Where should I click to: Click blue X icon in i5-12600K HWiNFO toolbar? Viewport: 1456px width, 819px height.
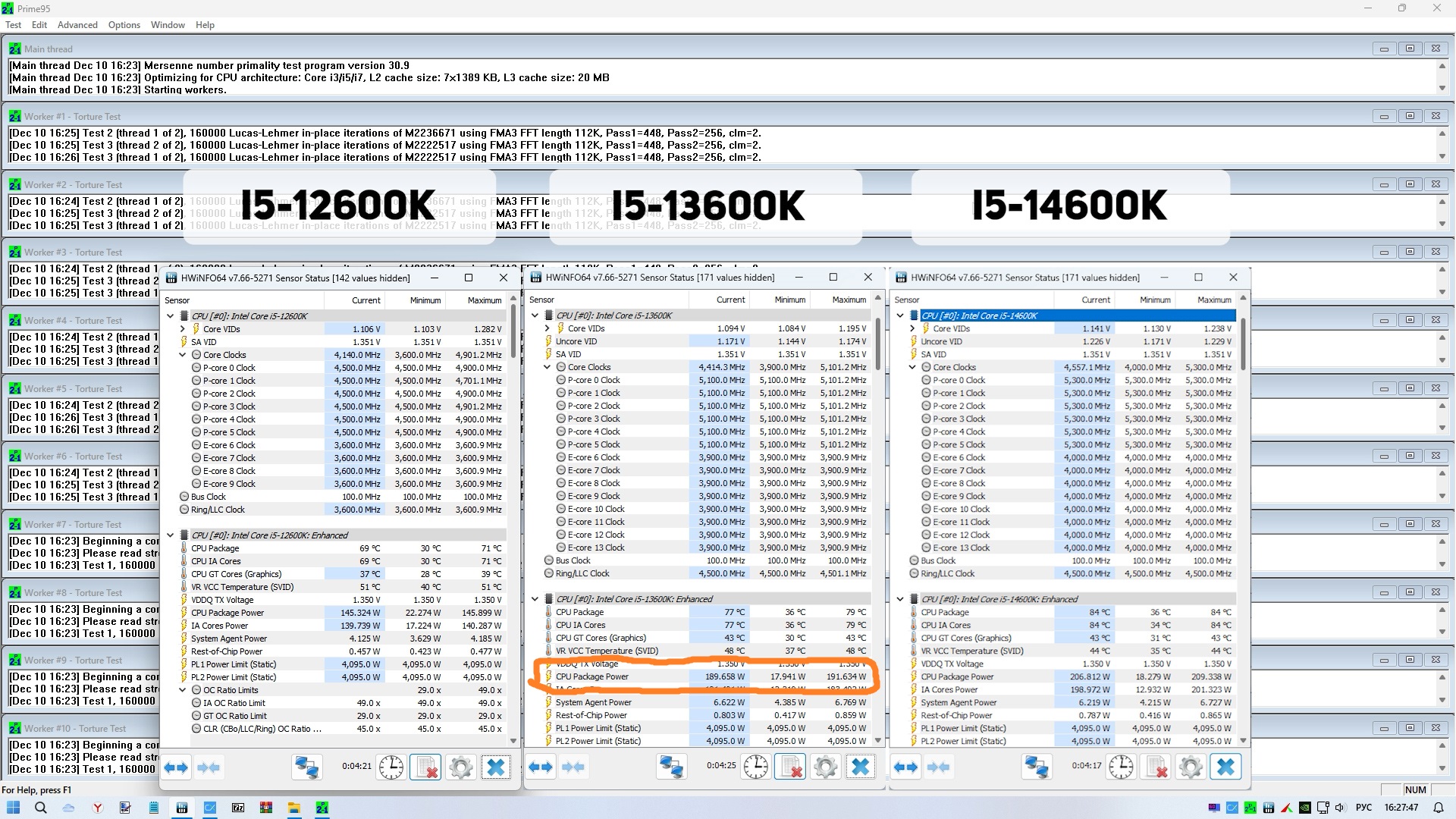tap(496, 767)
